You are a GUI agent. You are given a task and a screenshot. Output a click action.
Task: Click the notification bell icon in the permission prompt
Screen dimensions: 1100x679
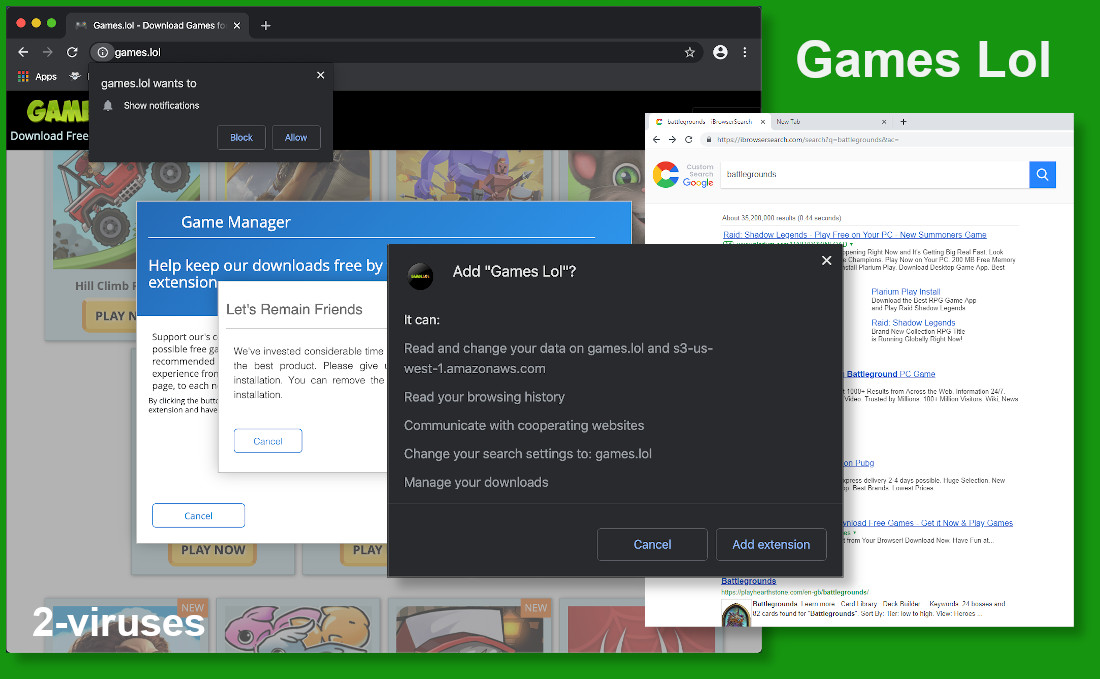tap(108, 105)
